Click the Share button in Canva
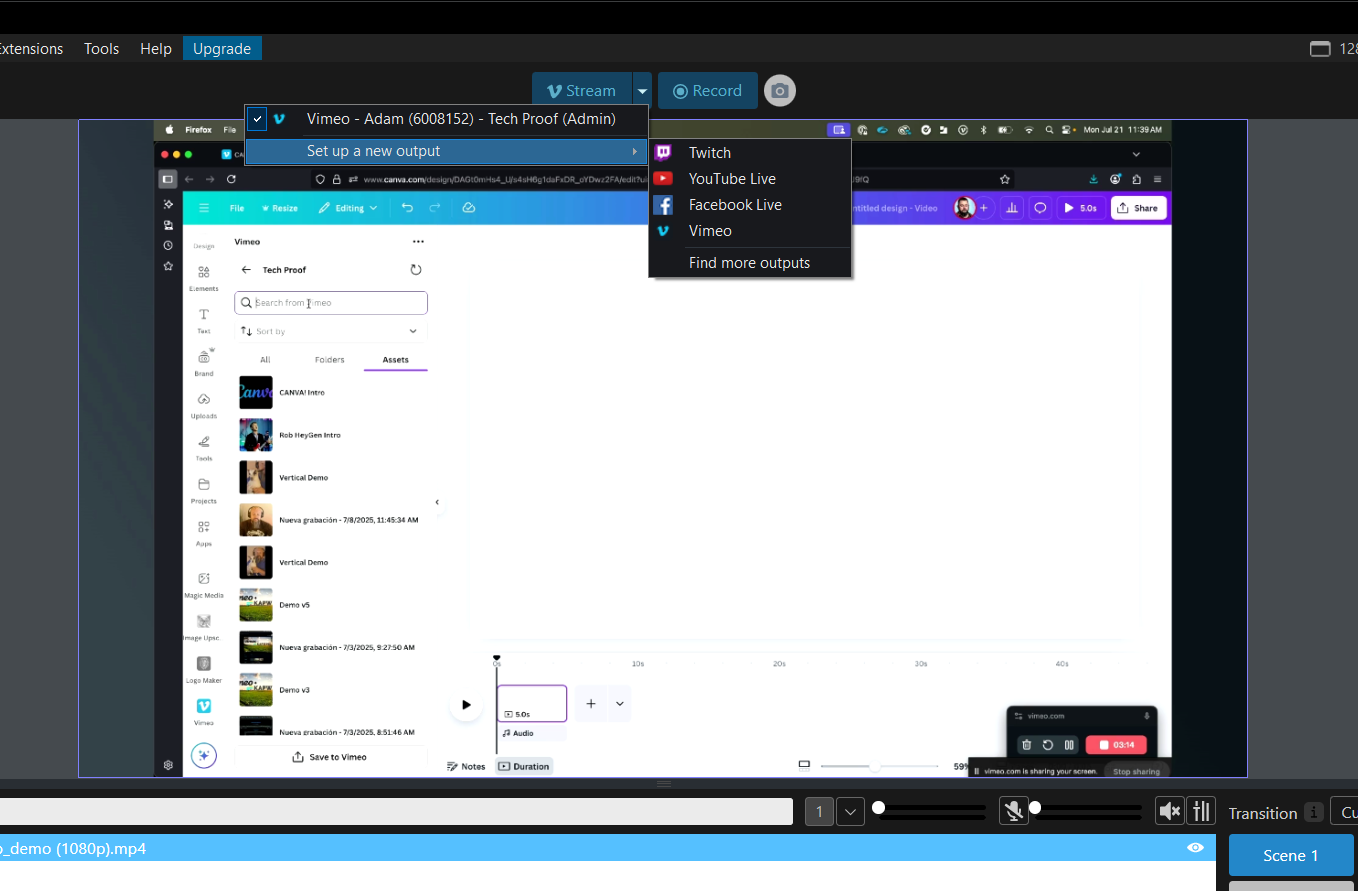 [x=1137, y=208]
